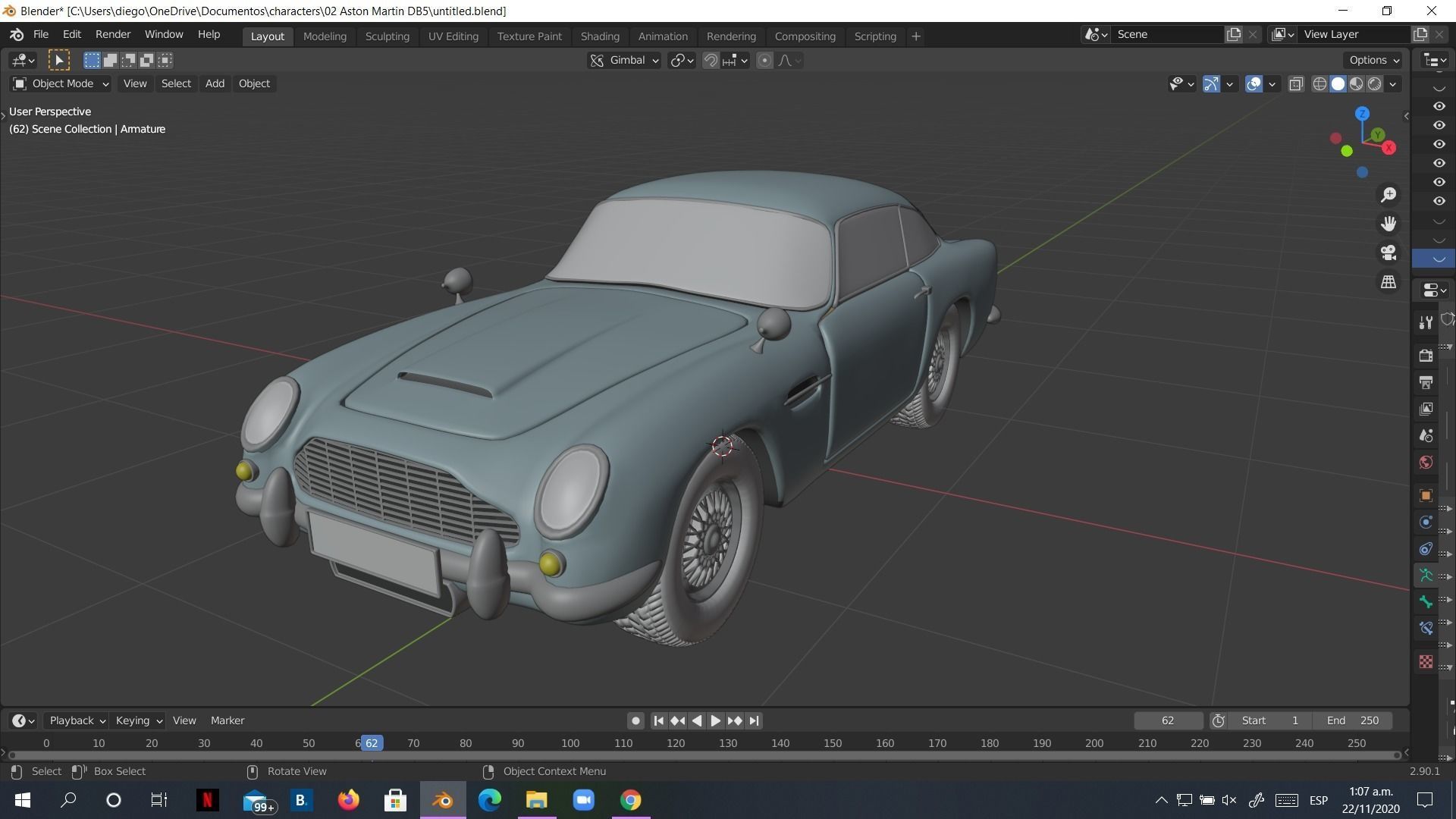Screen dimensions: 1456x819
Task: Open Overlays options dropdown arrow
Action: click(x=1272, y=84)
